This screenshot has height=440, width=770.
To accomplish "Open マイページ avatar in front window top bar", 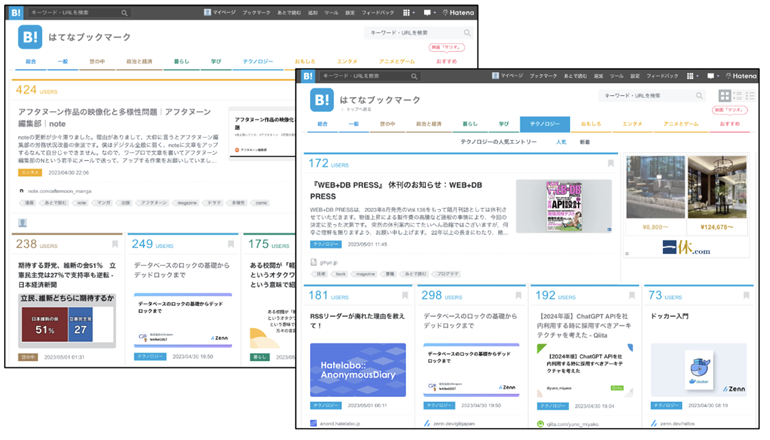I will tap(495, 76).
